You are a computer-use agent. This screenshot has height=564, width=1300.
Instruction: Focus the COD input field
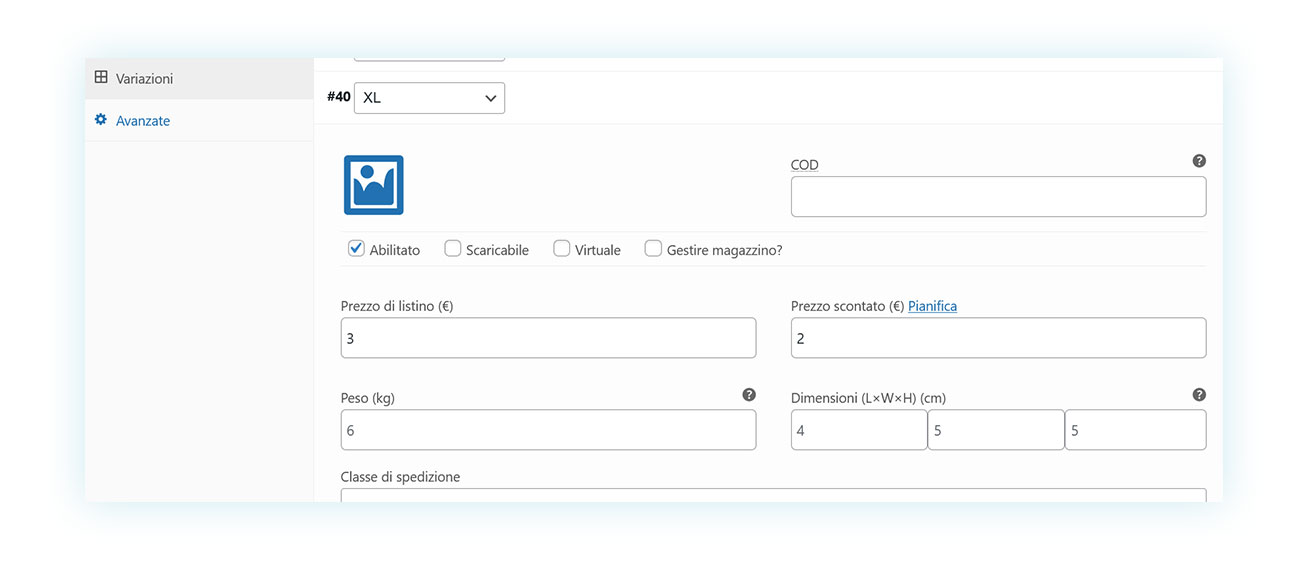(x=998, y=197)
